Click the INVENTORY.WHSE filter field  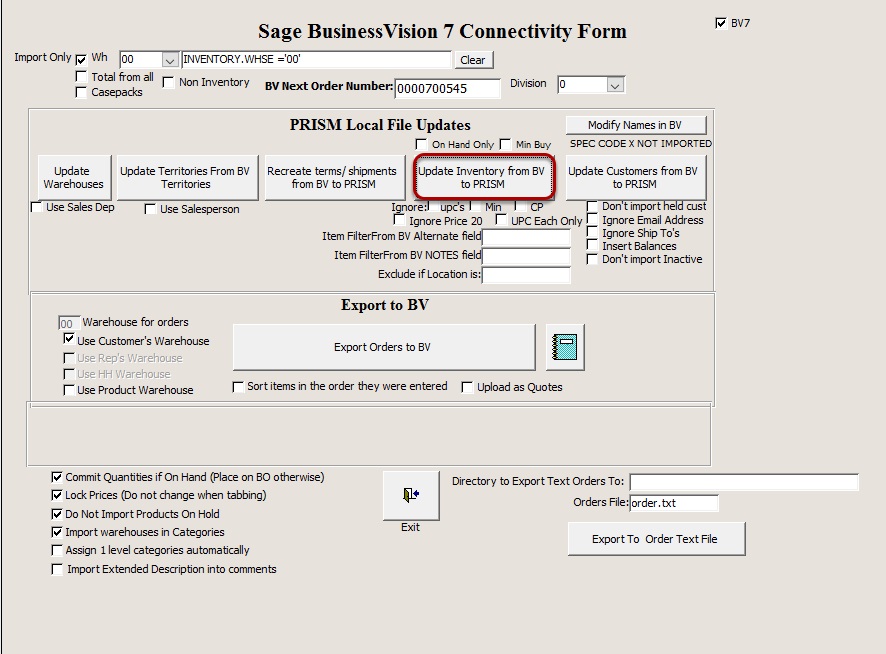(316, 59)
